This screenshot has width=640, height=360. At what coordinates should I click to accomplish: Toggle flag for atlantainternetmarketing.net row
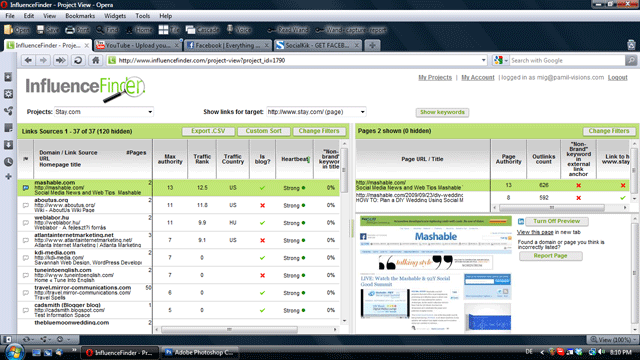coord(26,240)
